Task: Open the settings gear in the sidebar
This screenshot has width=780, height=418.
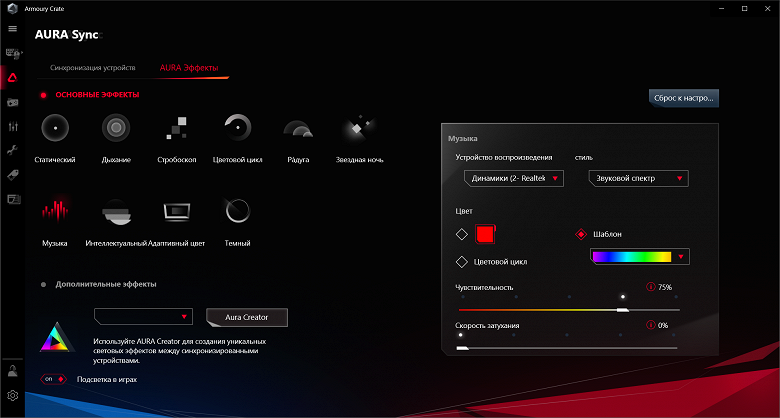Action: point(13,396)
